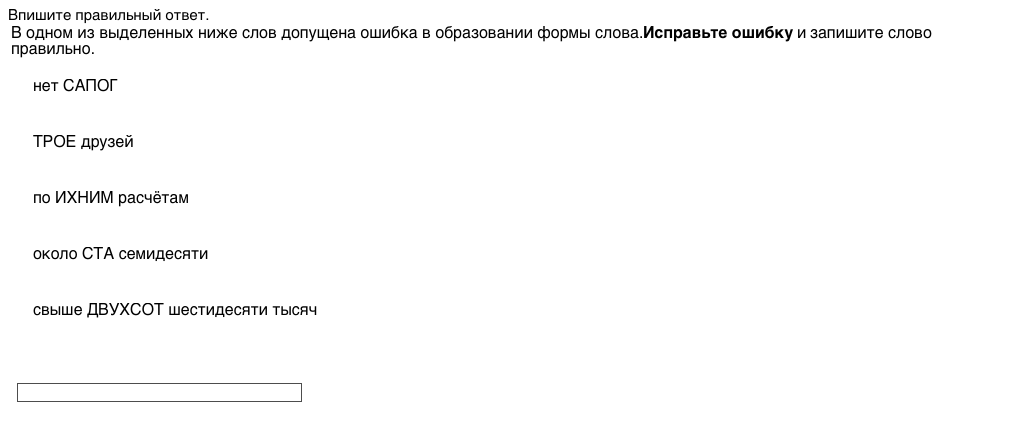Viewport: 1024px width, 444px height.
Task: Click the word "нет" before САПОГ
Action: pyautogui.click(x=46, y=86)
